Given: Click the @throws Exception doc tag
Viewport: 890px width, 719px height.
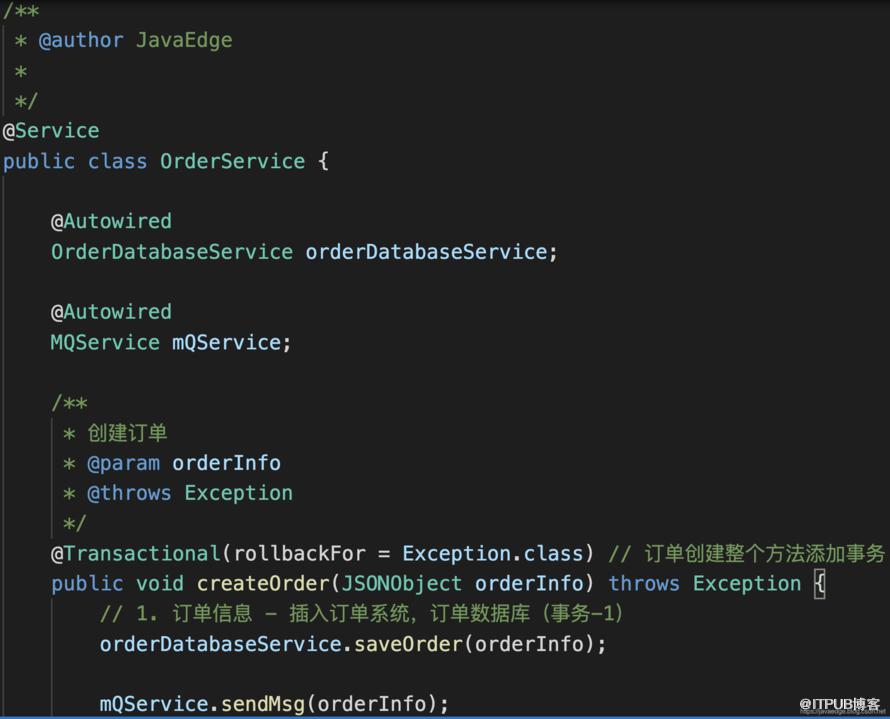Looking at the screenshot, I should pyautogui.click(x=190, y=493).
